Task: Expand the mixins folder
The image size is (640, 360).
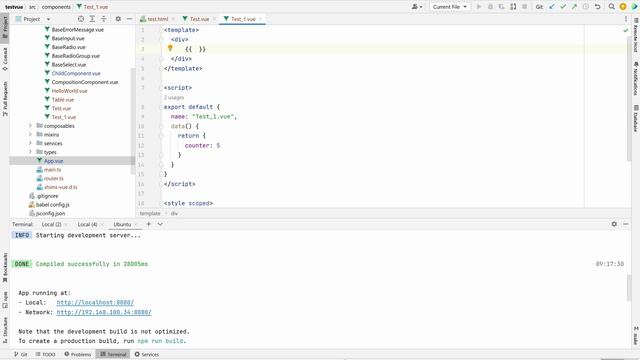Action: [30, 135]
